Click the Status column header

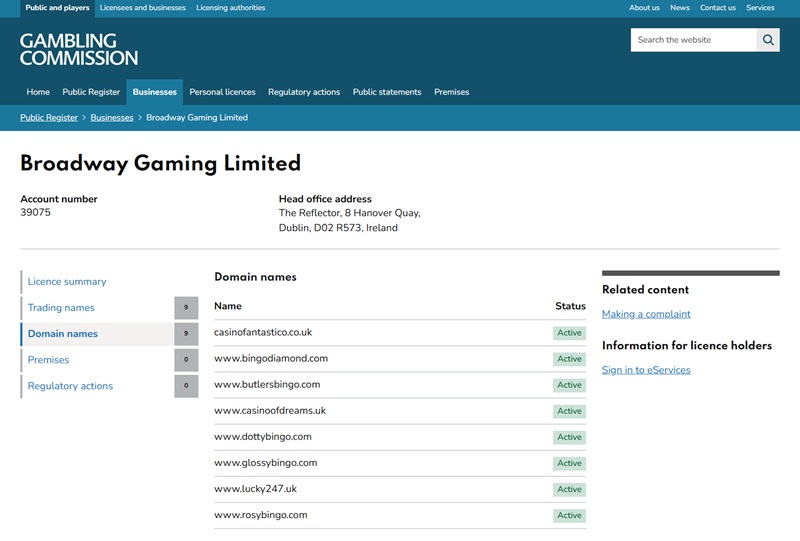(x=570, y=306)
